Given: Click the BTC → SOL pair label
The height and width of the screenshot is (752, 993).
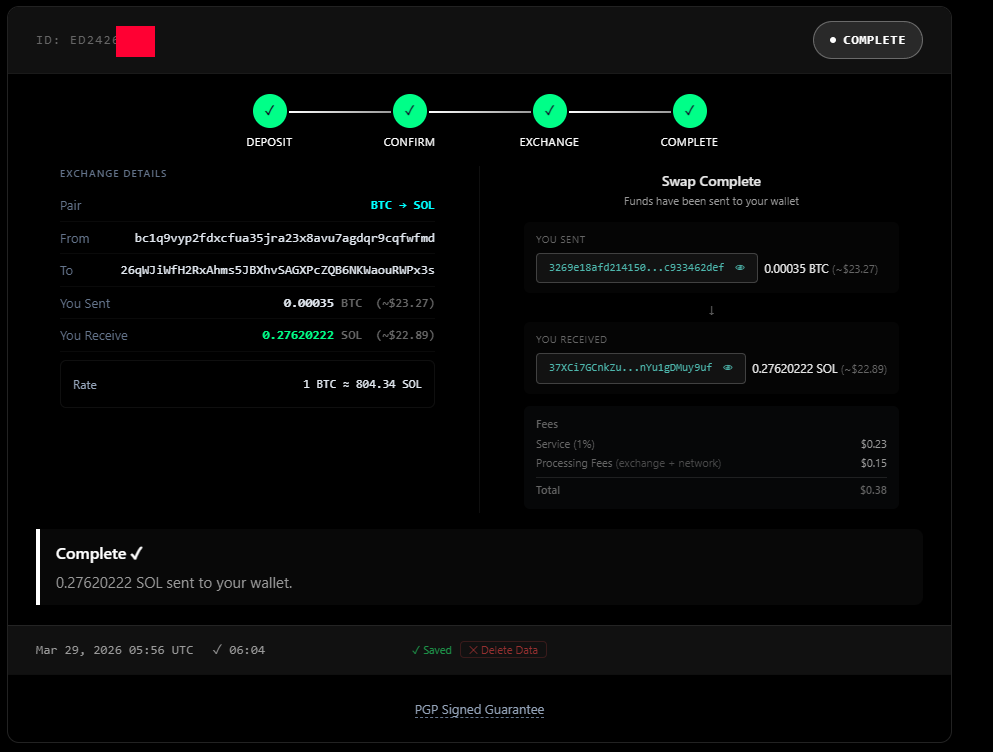Looking at the screenshot, I should (402, 205).
